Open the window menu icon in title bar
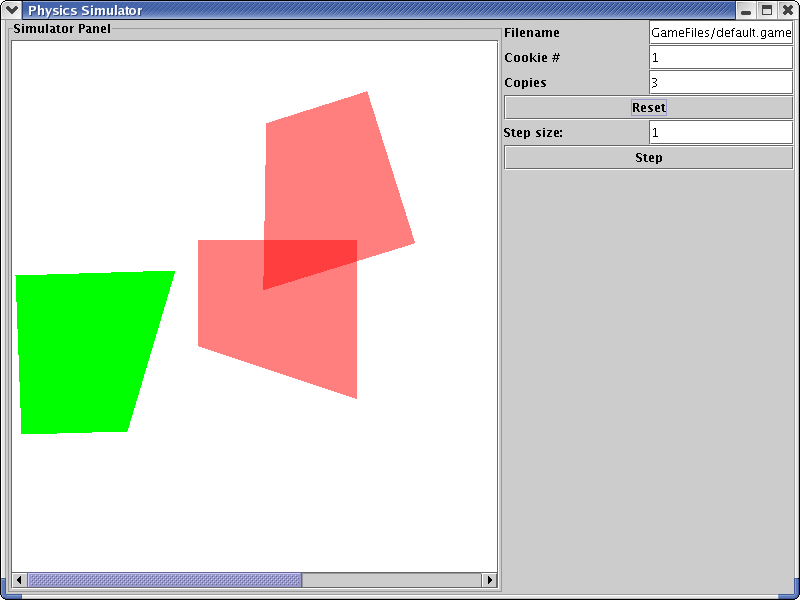The image size is (800, 600). pyautogui.click(x=11, y=10)
